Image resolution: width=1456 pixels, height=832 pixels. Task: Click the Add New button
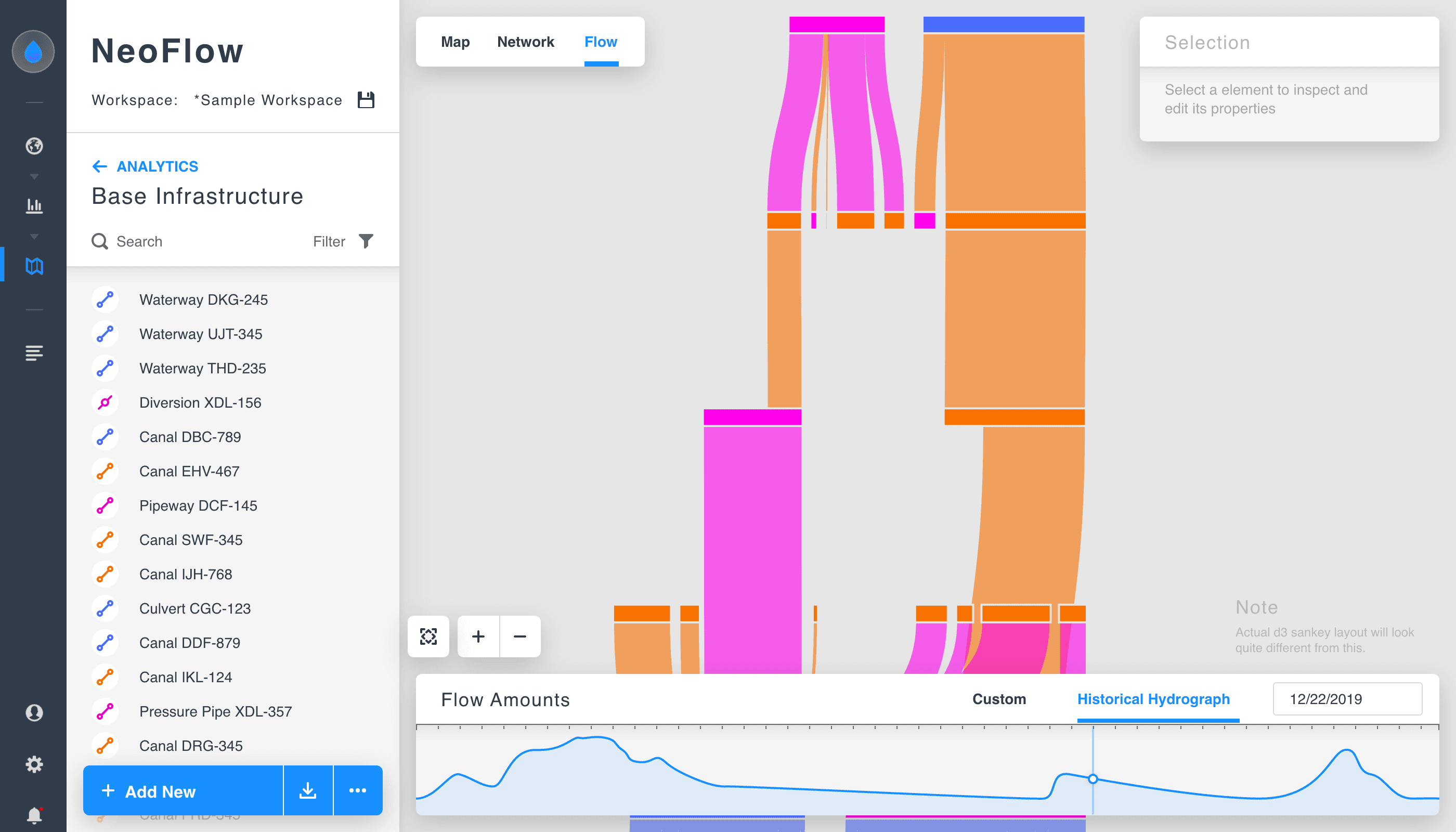pyautogui.click(x=183, y=791)
